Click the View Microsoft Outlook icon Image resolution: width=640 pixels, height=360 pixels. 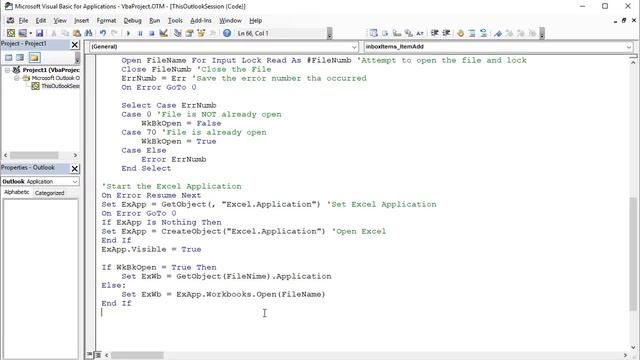(x=11, y=33)
